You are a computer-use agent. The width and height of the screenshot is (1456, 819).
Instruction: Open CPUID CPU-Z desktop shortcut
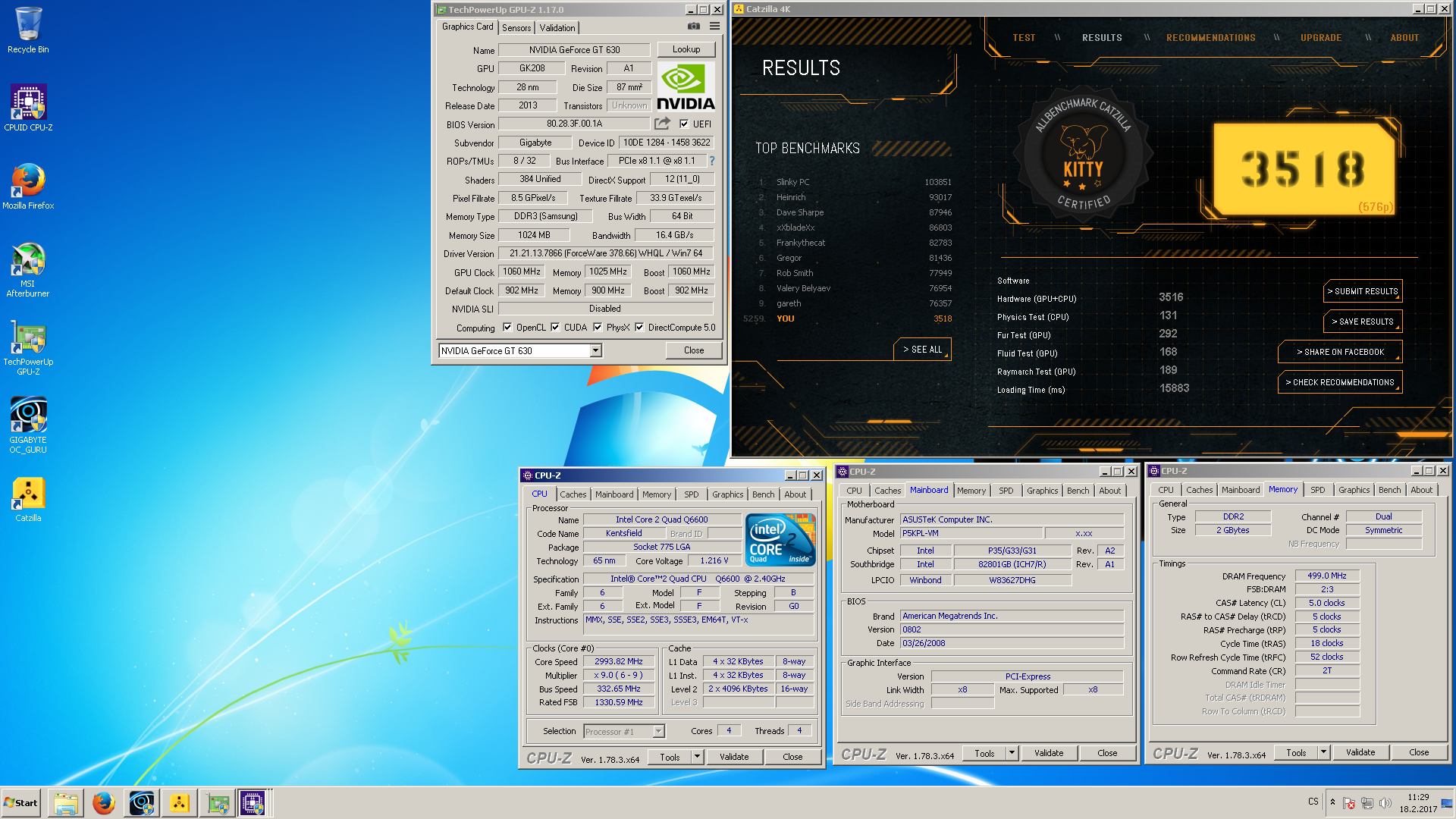28,108
